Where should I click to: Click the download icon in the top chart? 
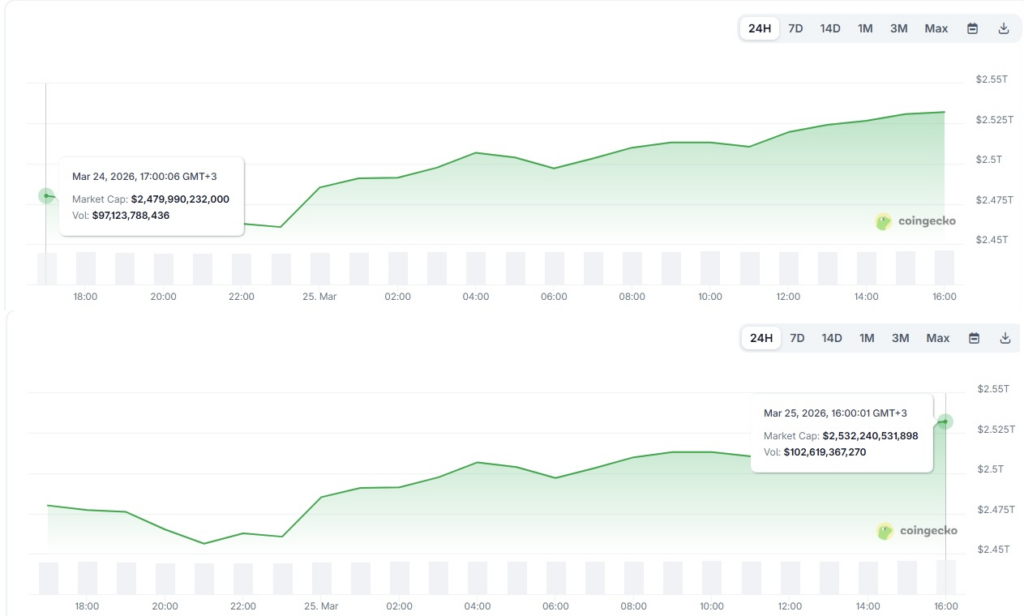point(1003,28)
